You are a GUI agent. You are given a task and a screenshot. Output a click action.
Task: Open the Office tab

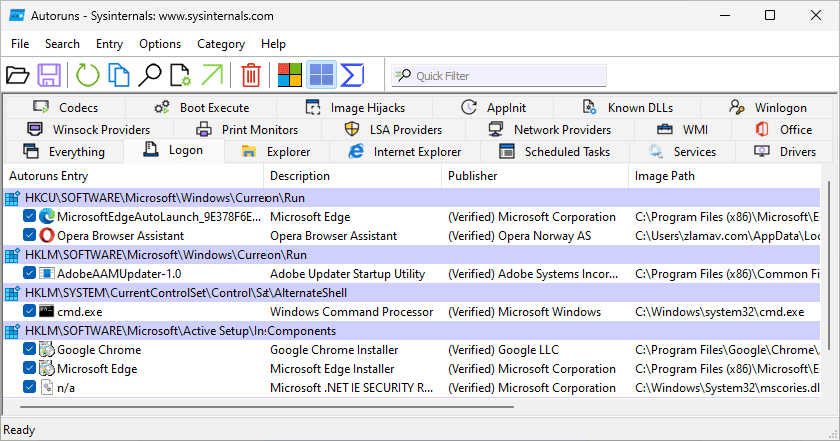pos(783,130)
